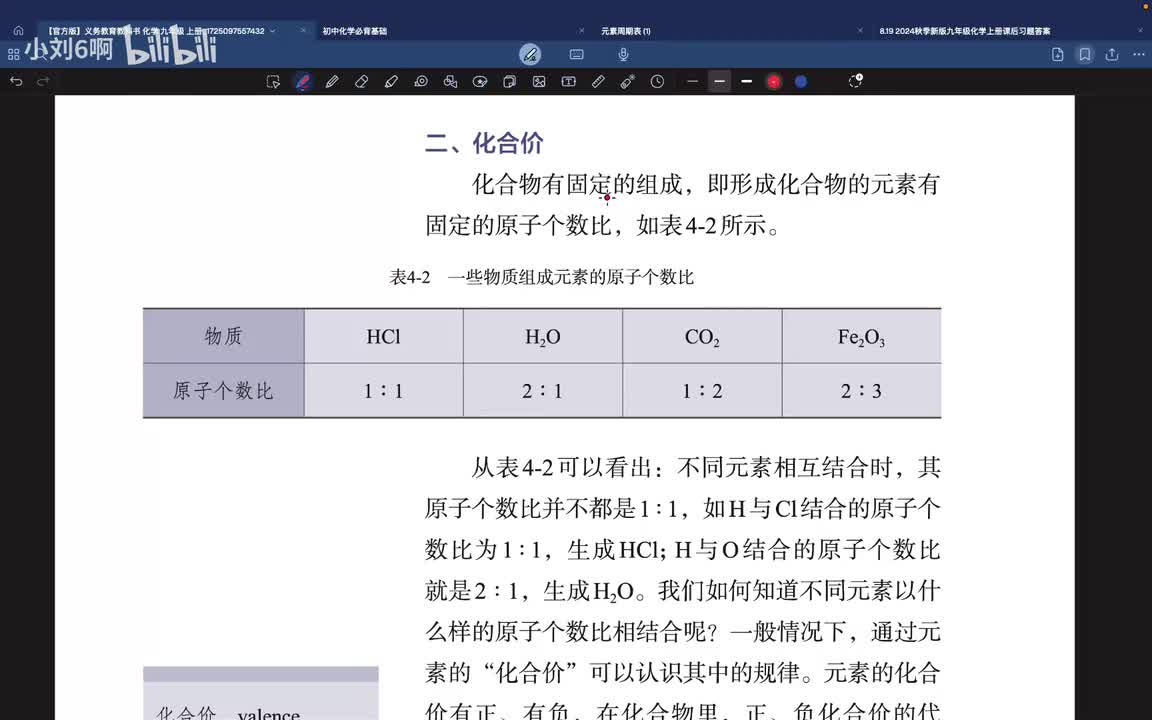Choose the red pen color
Image resolution: width=1152 pixels, height=720 pixels.
point(774,82)
